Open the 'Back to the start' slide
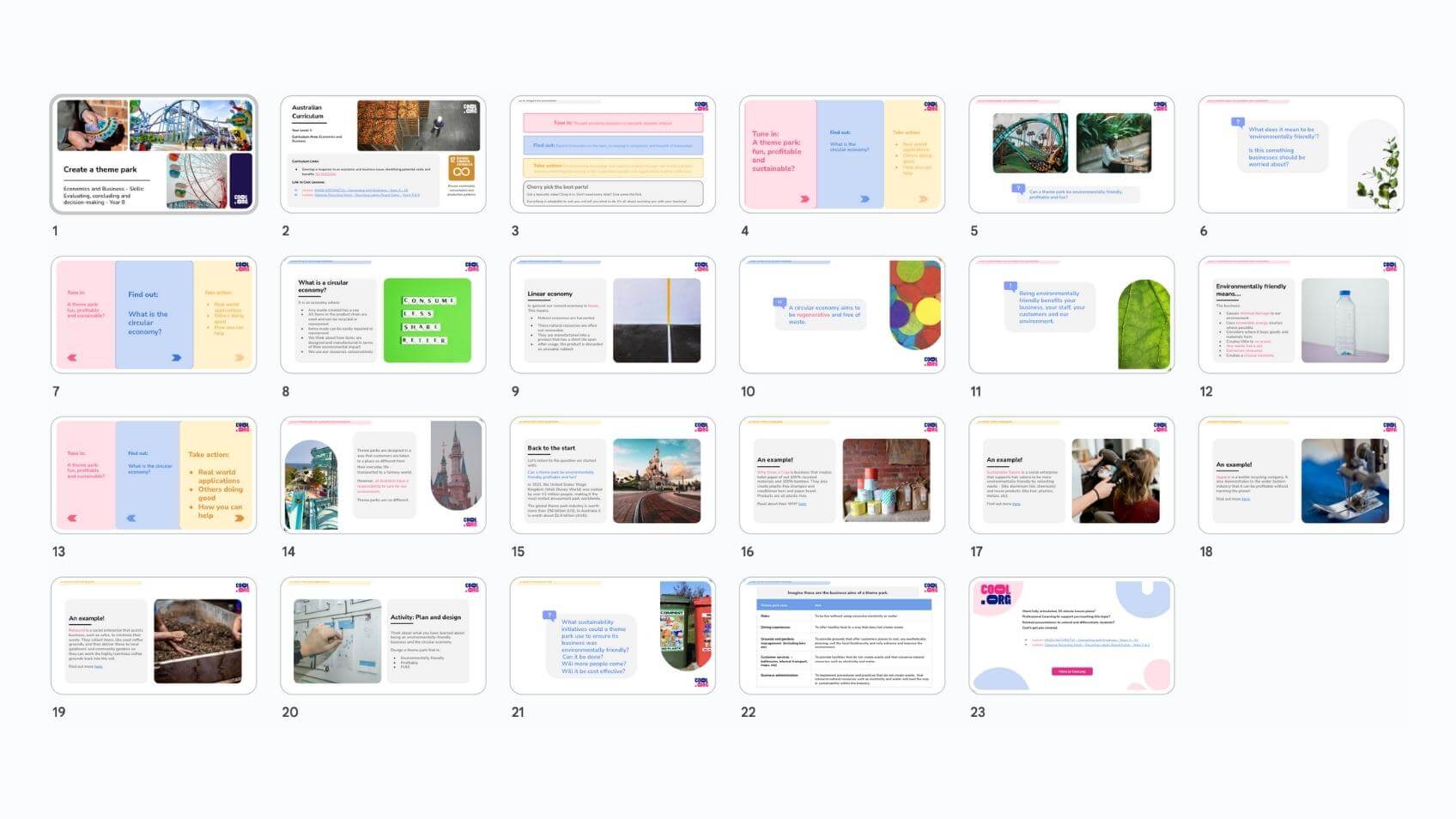 [612, 476]
